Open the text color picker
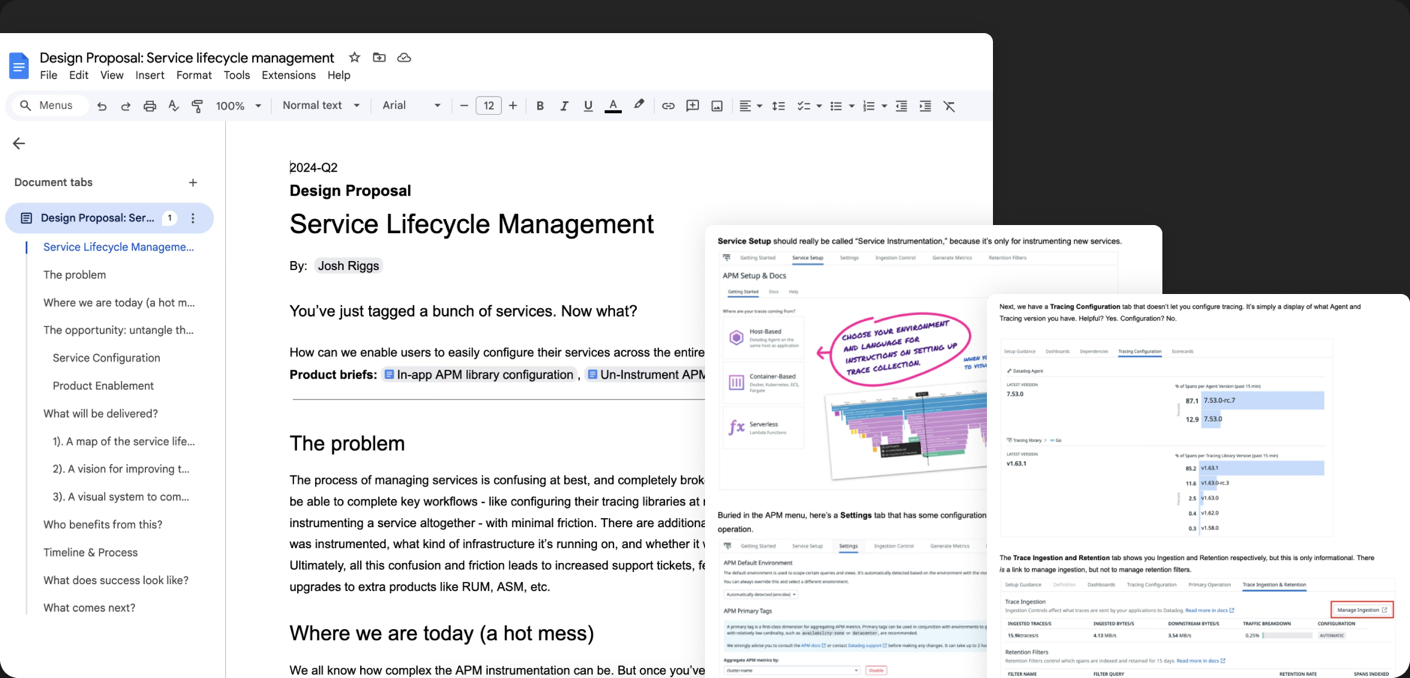The height and width of the screenshot is (678, 1410). pyautogui.click(x=613, y=106)
